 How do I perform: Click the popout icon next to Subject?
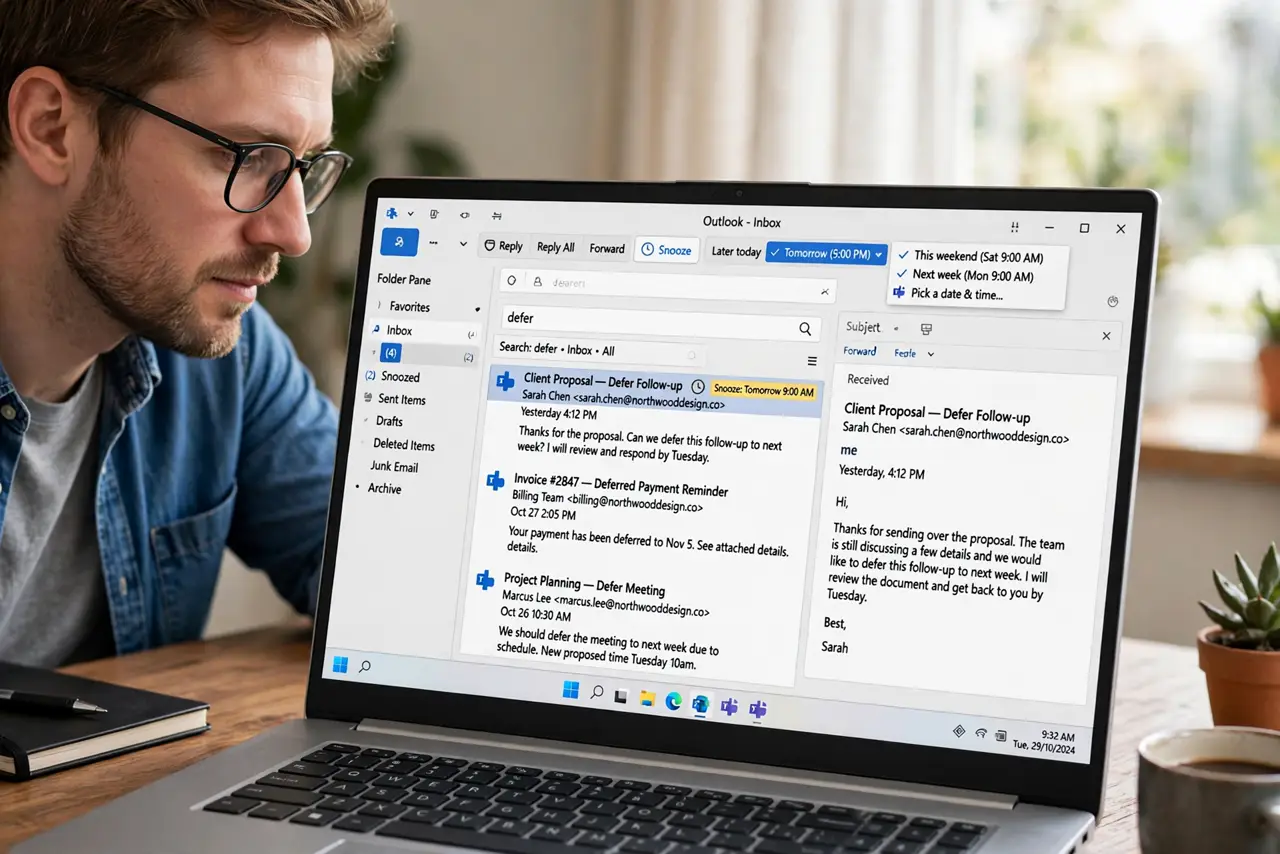pyautogui.click(x=926, y=328)
